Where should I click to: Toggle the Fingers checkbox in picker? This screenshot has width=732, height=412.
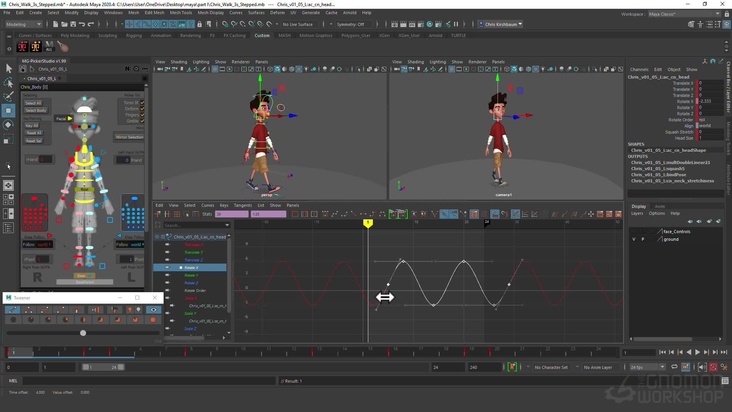pyautogui.click(x=142, y=115)
